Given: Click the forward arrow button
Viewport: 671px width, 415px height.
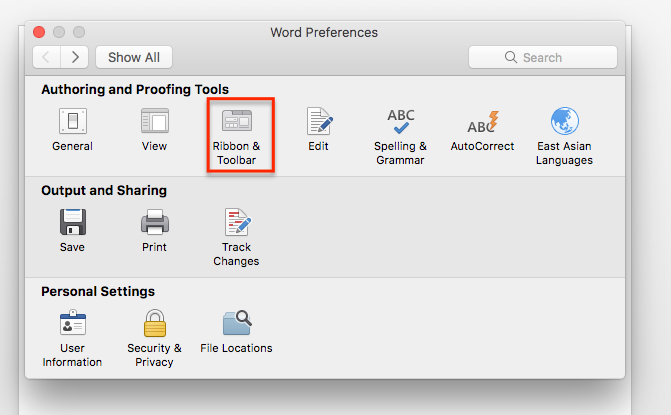Looking at the screenshot, I should tap(75, 57).
